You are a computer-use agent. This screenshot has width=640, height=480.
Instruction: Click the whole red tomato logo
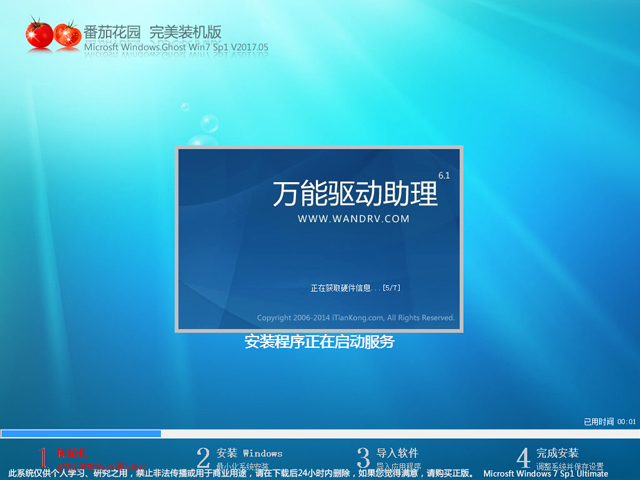39,34
